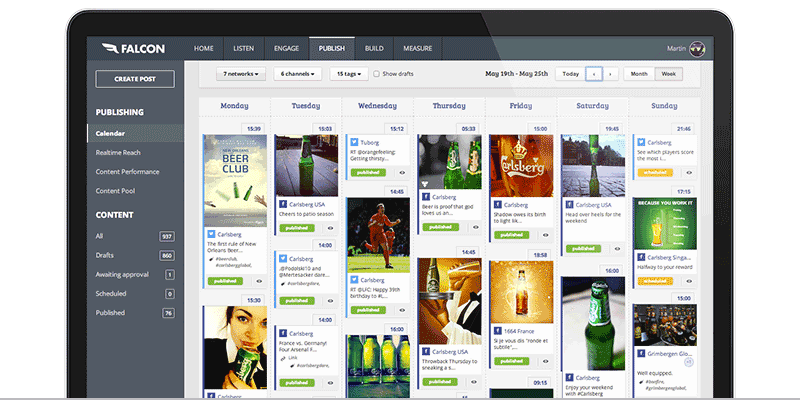Click Facebook icon on Shadow owes its birth post
The image size is (800, 400).
coord(498,205)
